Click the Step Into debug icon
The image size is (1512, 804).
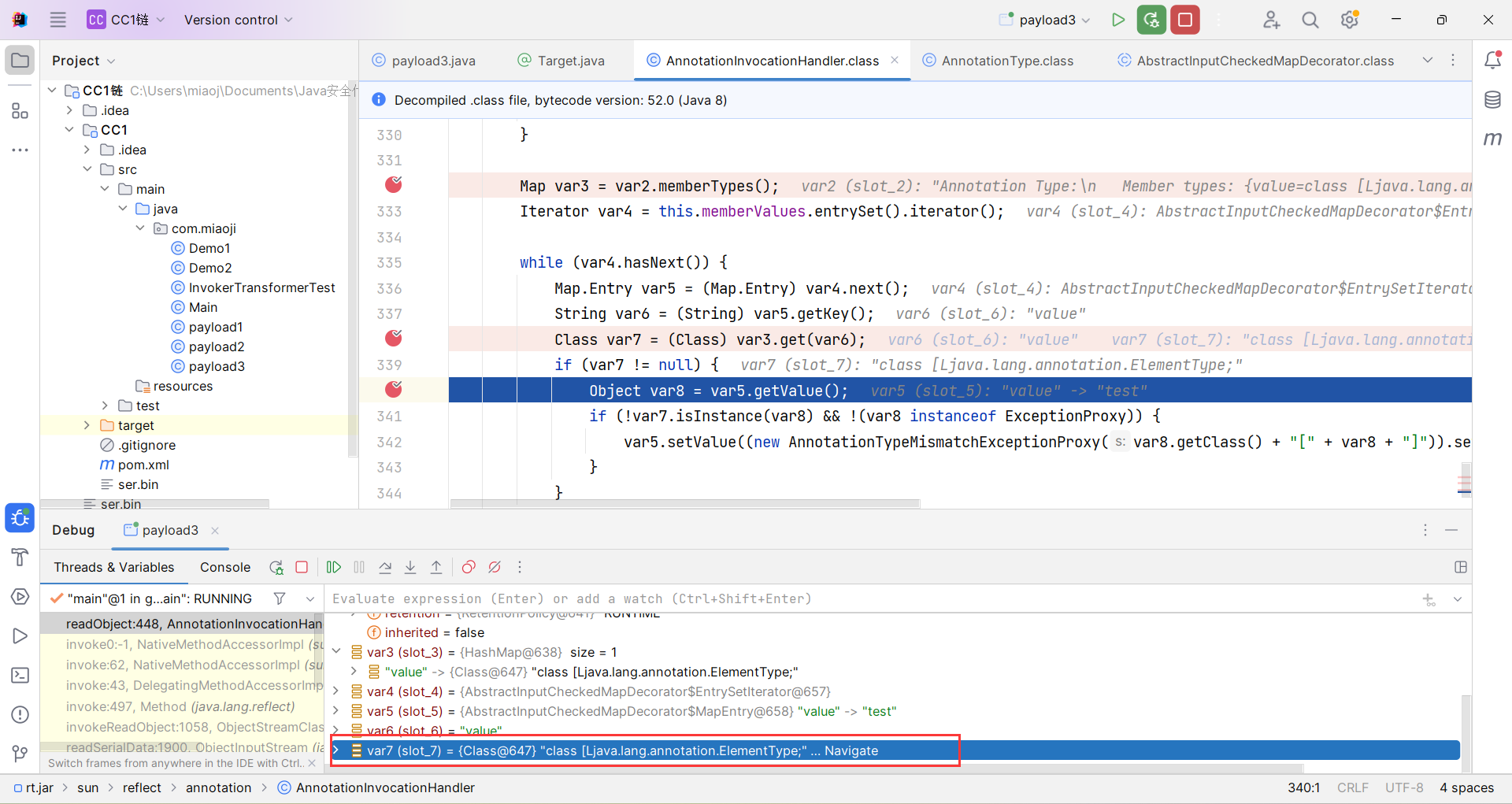click(410, 567)
